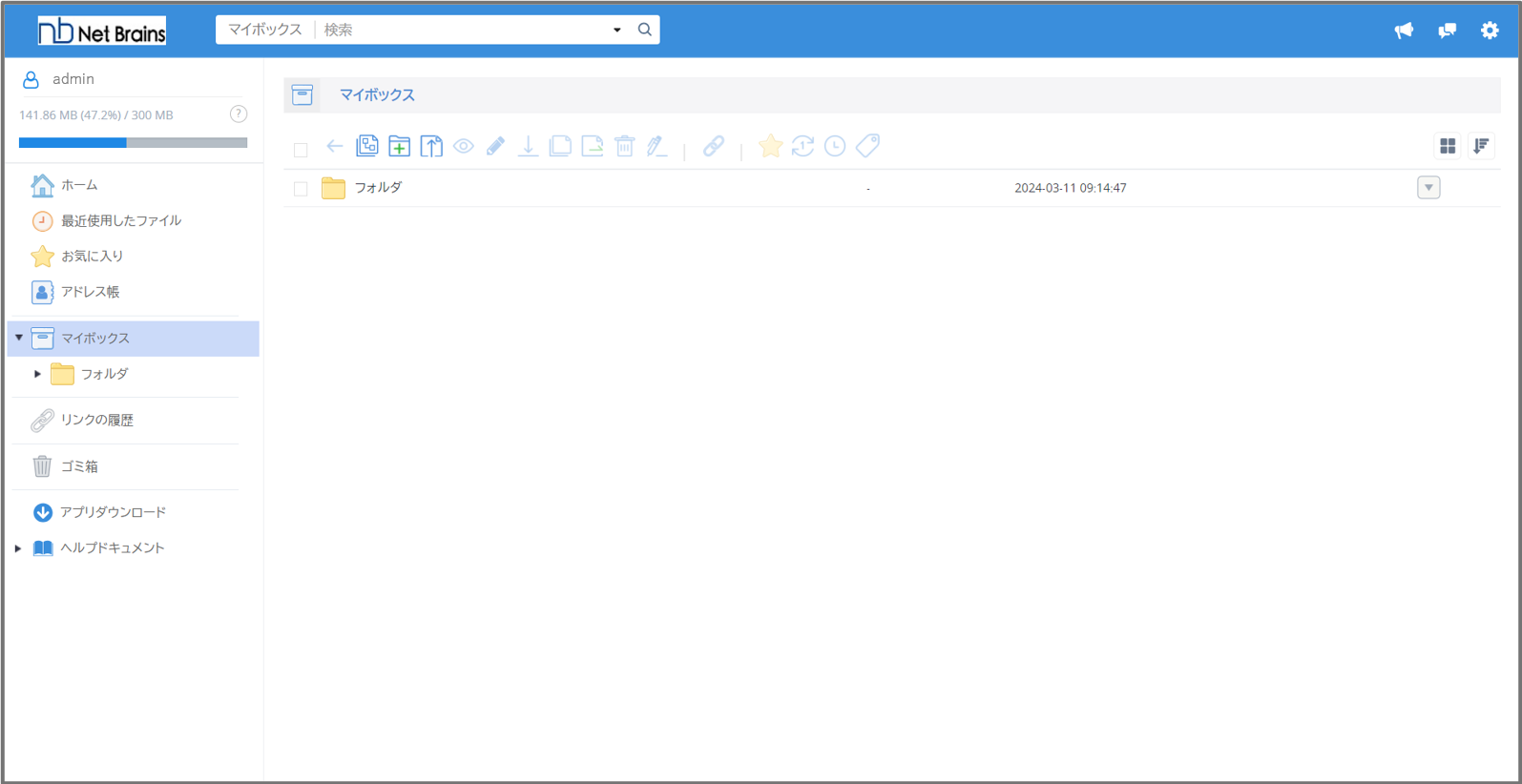Click the 141.86 MB storage usage text

coord(95,115)
